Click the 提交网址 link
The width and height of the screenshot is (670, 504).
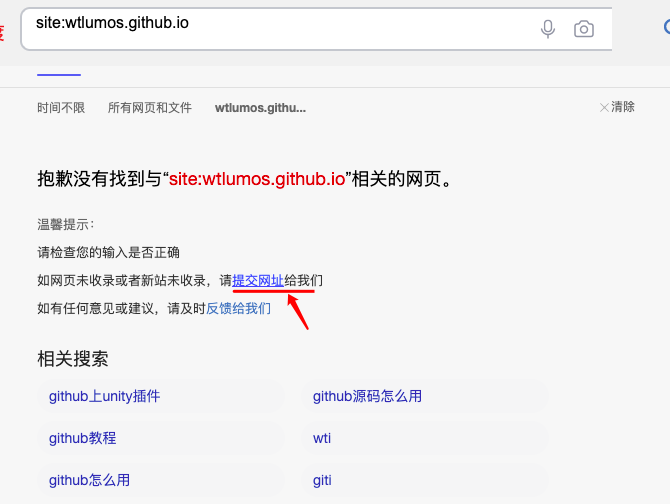[257, 281]
